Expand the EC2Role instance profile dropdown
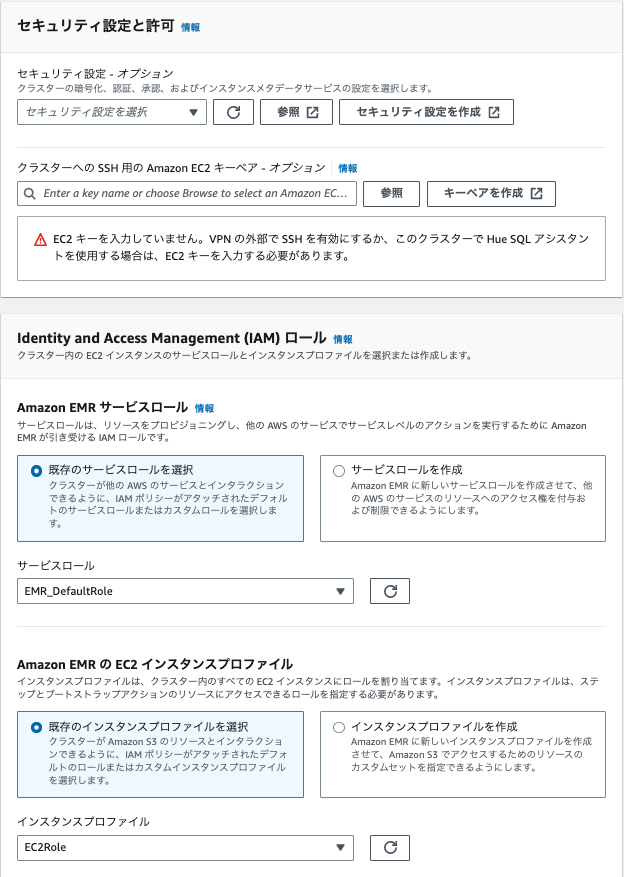 (185, 847)
